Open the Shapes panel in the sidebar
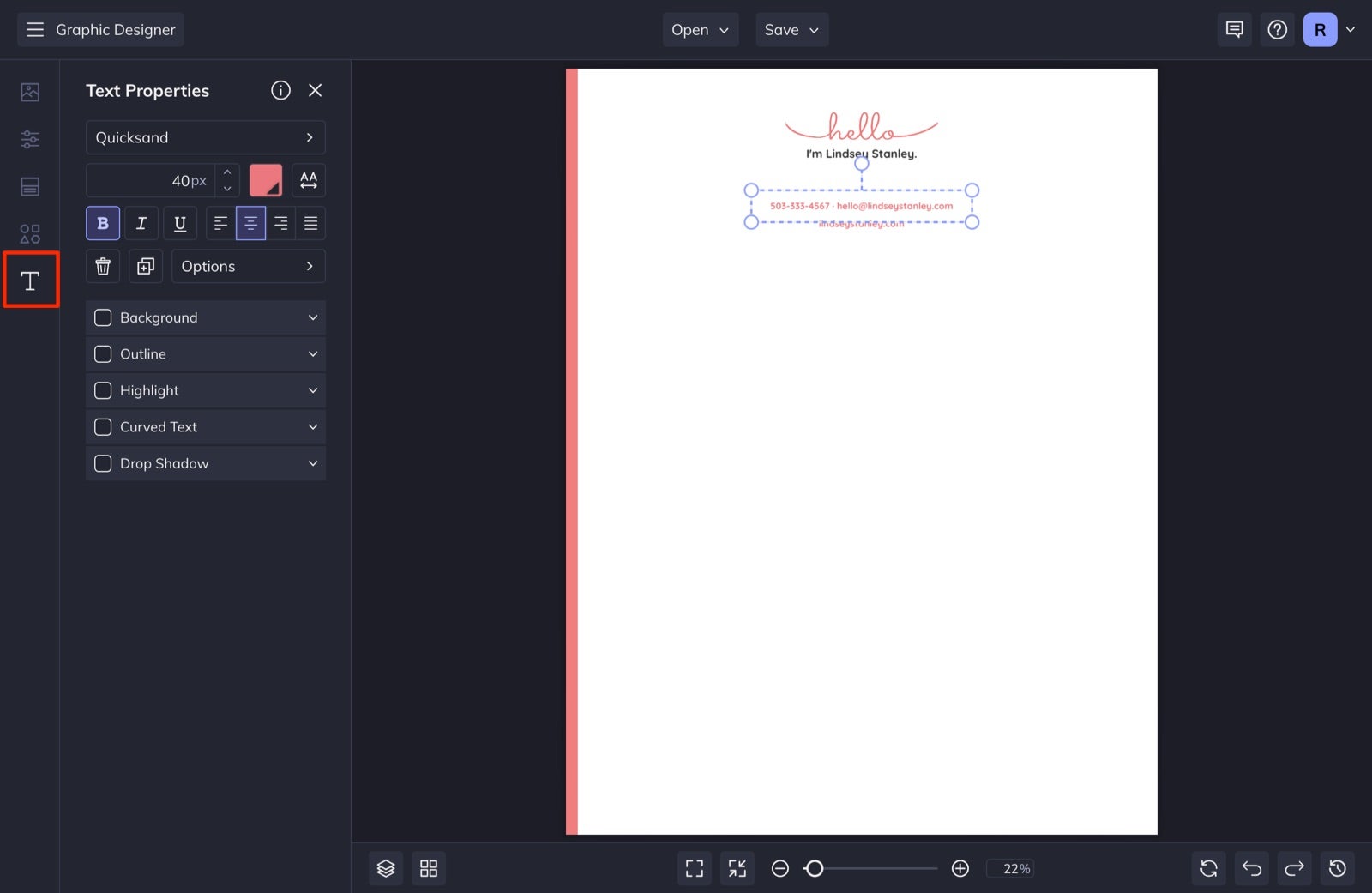Screen dimensions: 1372x893 (x=30, y=232)
